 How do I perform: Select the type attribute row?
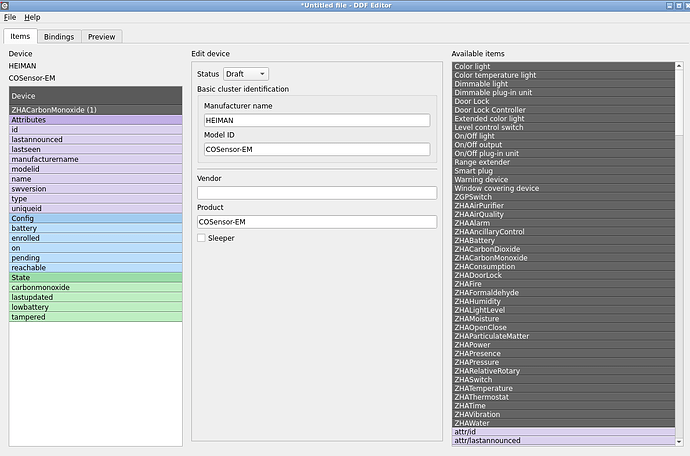(95, 199)
